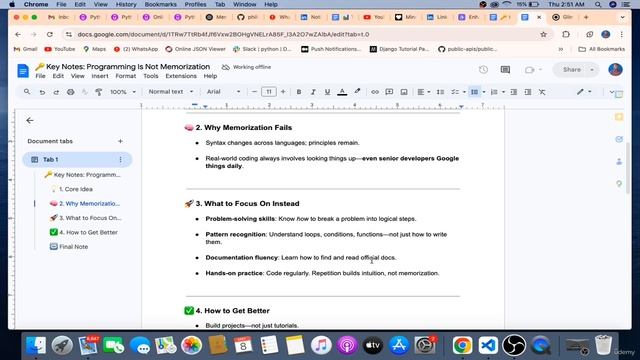The image size is (640, 360).
Task: Clear formatting from the selection
Action: 542,92
